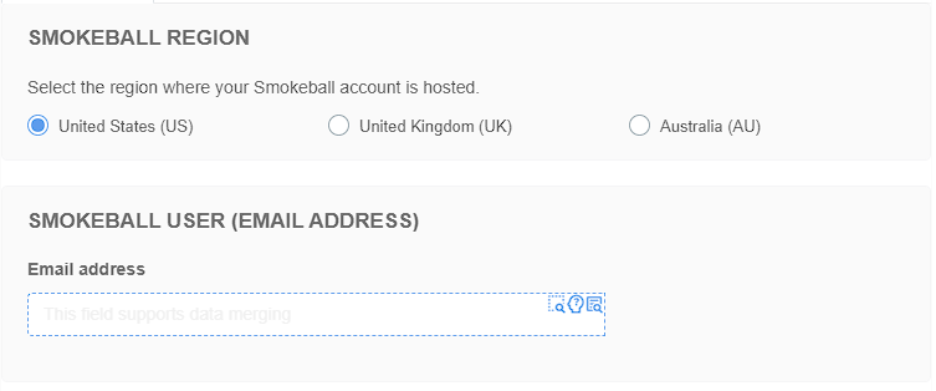Screen dimensions: 936x391
Task: Choose US as the Smokeball hosting region
Action: [38, 126]
